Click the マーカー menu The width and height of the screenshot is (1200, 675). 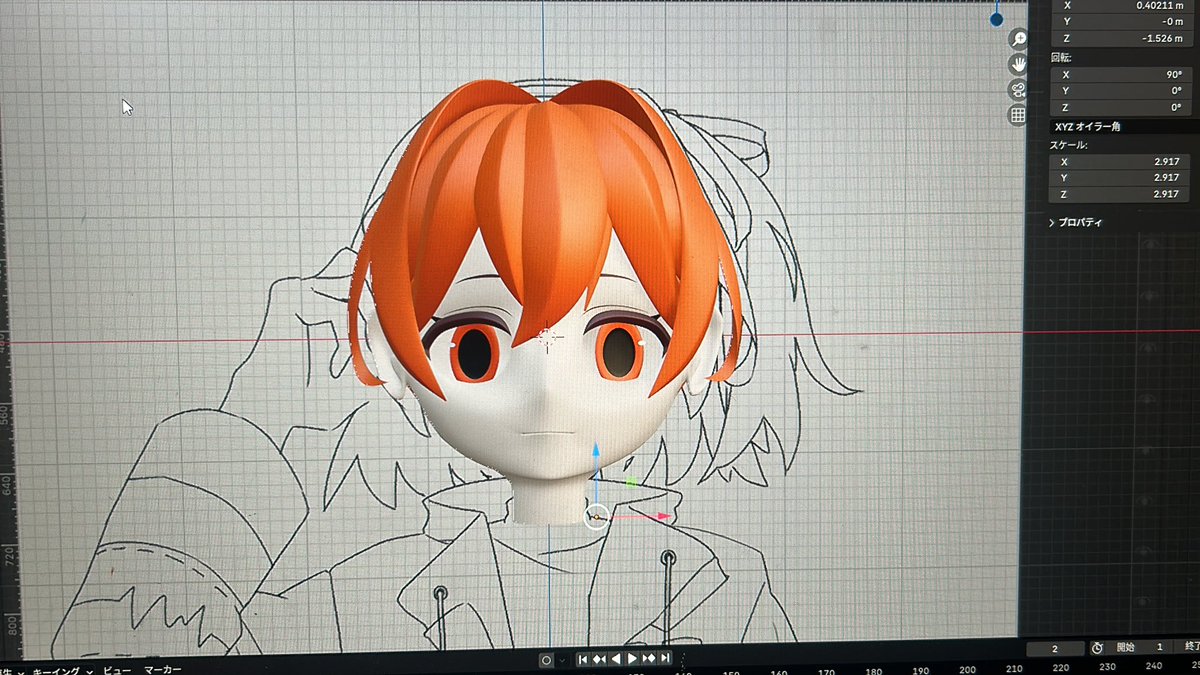pyautogui.click(x=163, y=667)
